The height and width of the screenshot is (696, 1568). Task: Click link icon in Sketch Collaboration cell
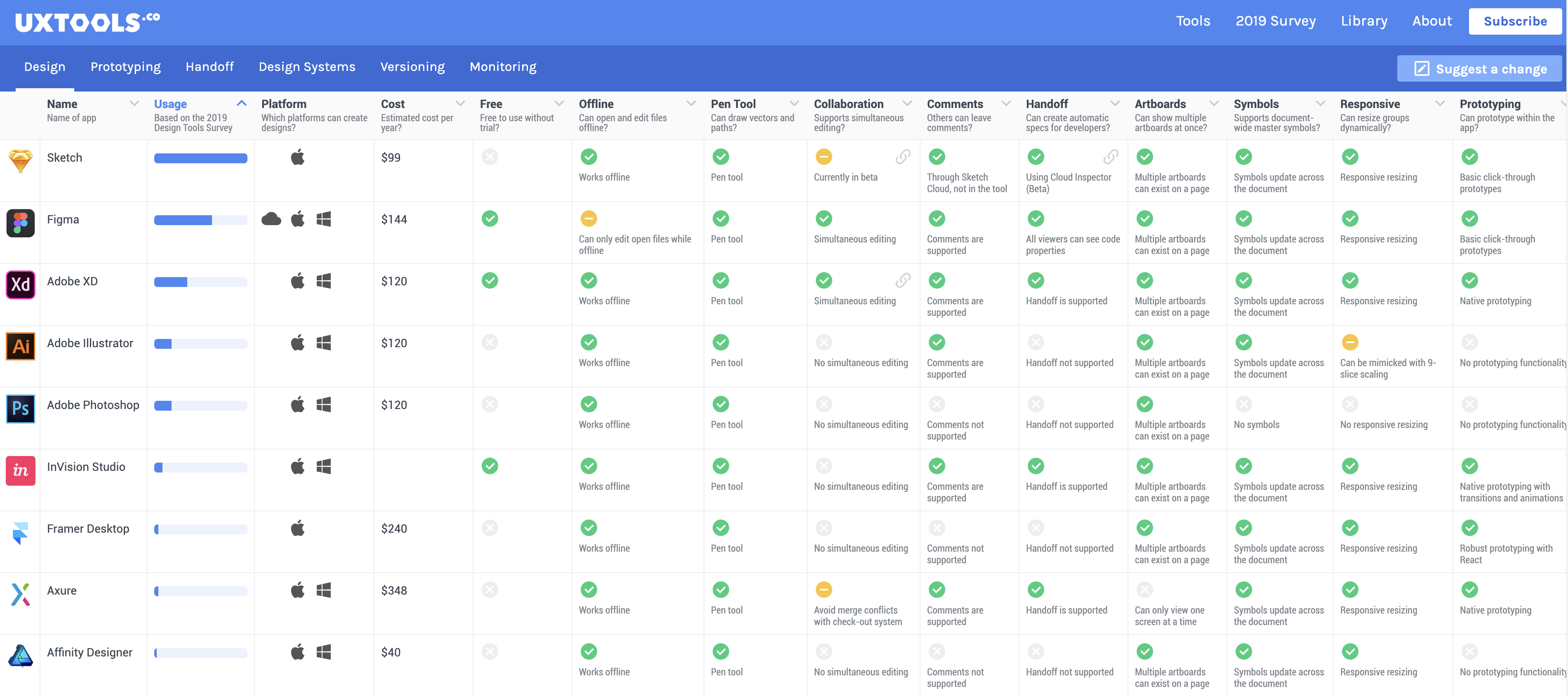point(903,157)
